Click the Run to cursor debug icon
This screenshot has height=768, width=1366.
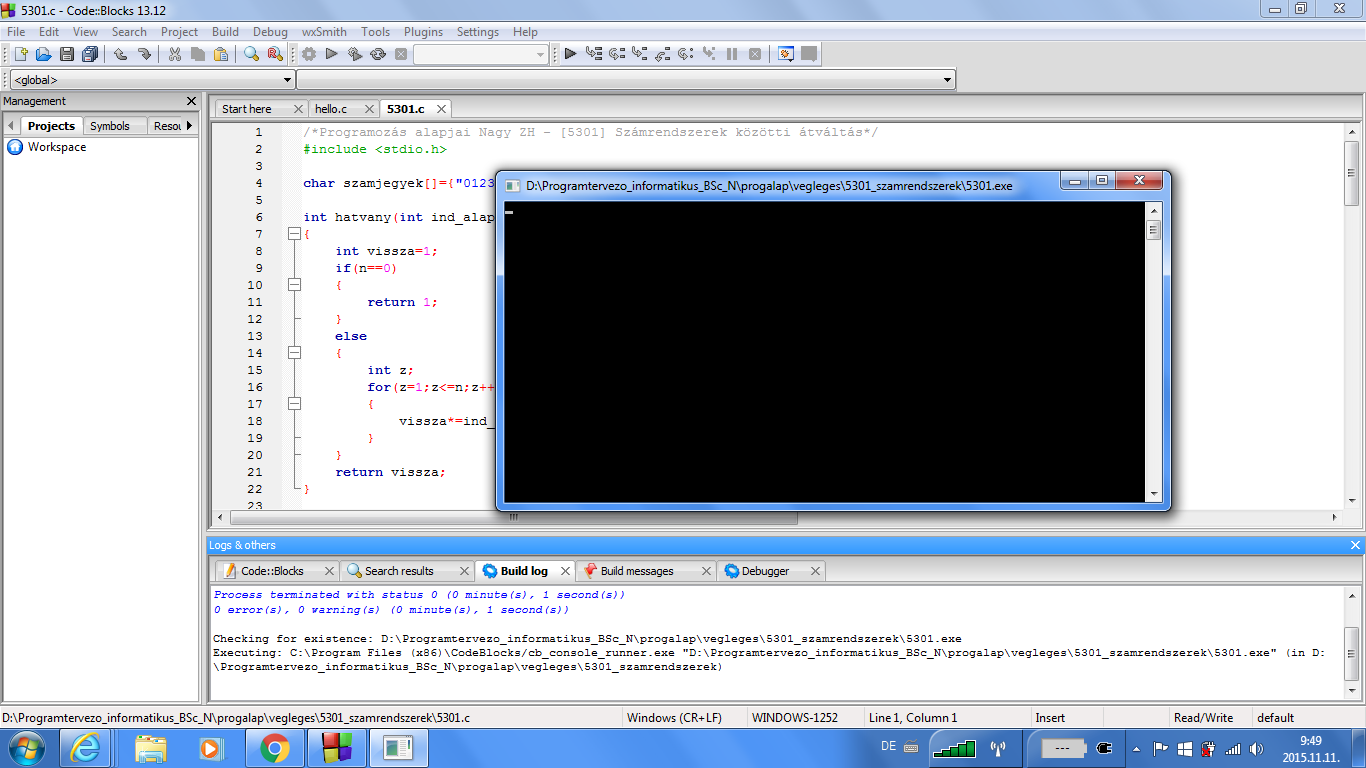point(594,54)
